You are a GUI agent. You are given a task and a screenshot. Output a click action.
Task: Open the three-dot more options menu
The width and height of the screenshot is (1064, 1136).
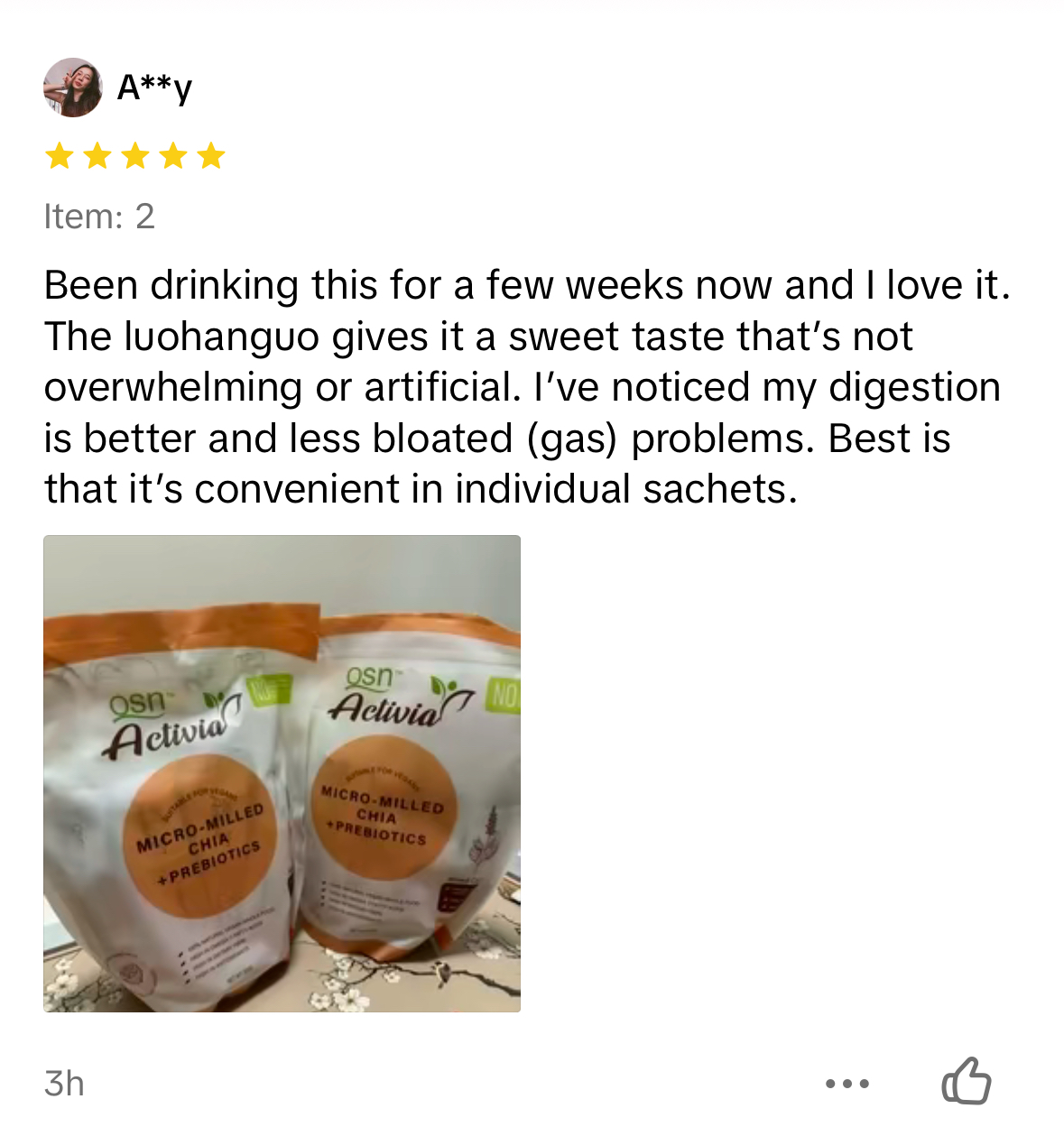(847, 1083)
